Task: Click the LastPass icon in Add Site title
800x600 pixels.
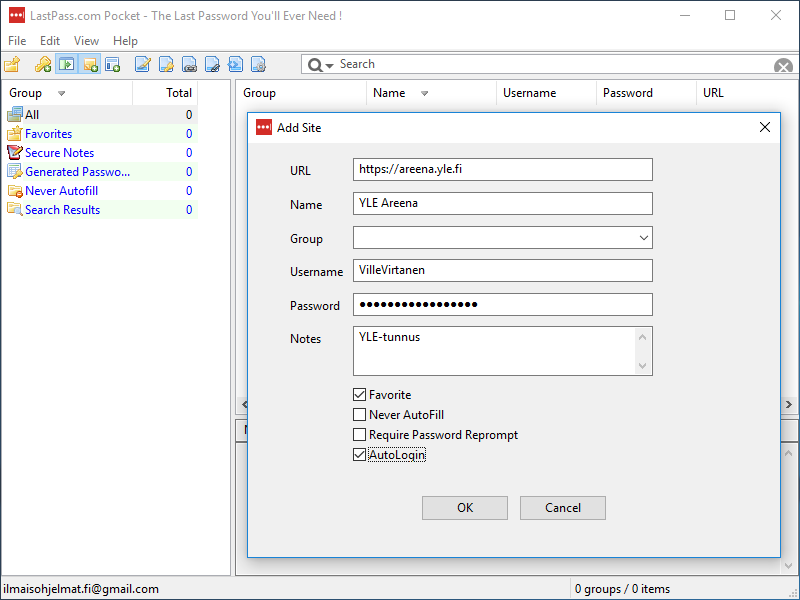Action: [x=264, y=127]
